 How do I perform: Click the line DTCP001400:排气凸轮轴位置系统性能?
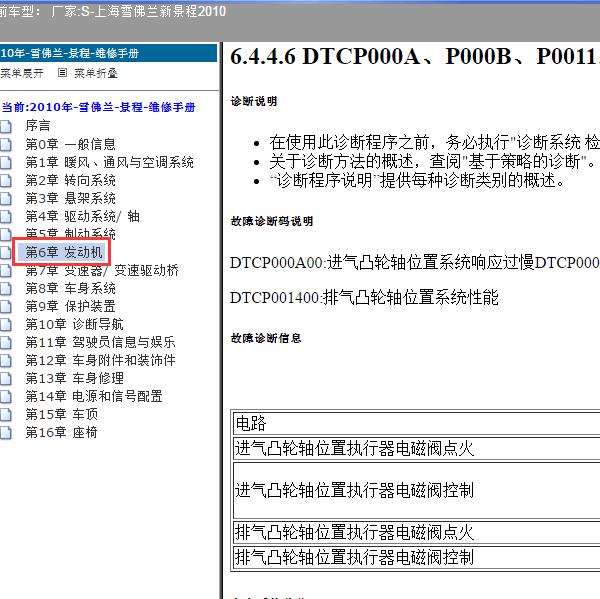click(364, 297)
